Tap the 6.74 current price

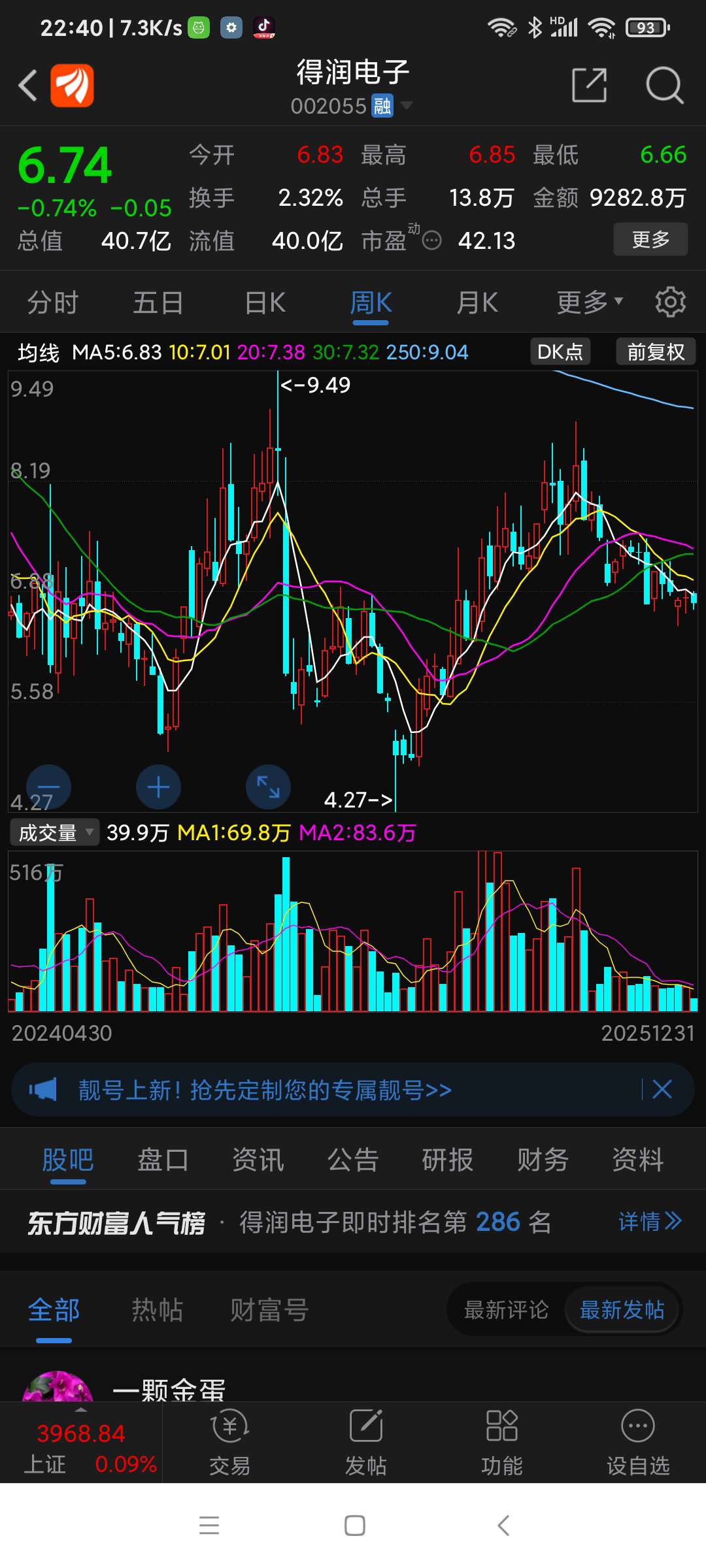point(65,165)
